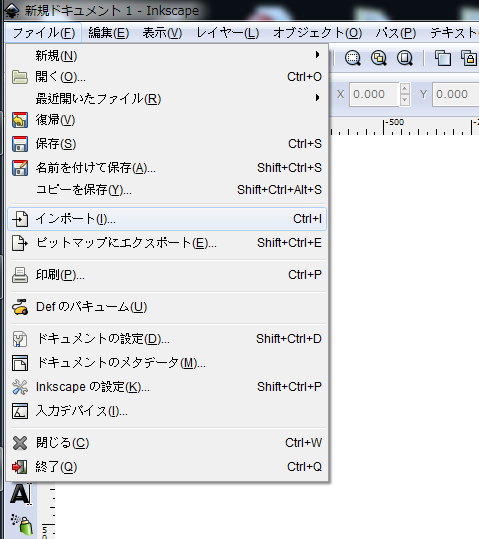Choose コピーを保存(Y)... from the menu
The height and width of the screenshot is (539, 479).
click(x=166, y=190)
